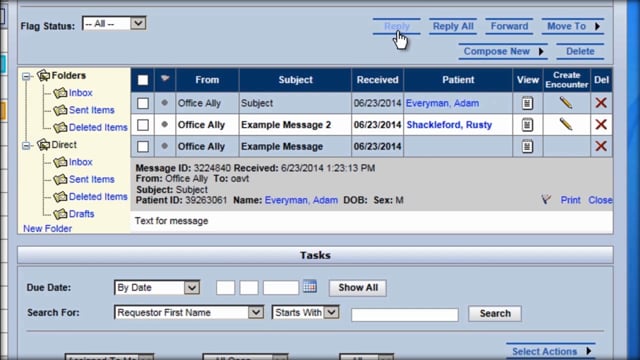The width and height of the screenshot is (640, 360).
Task: Expand the Move To menu
Action: (x=573, y=26)
